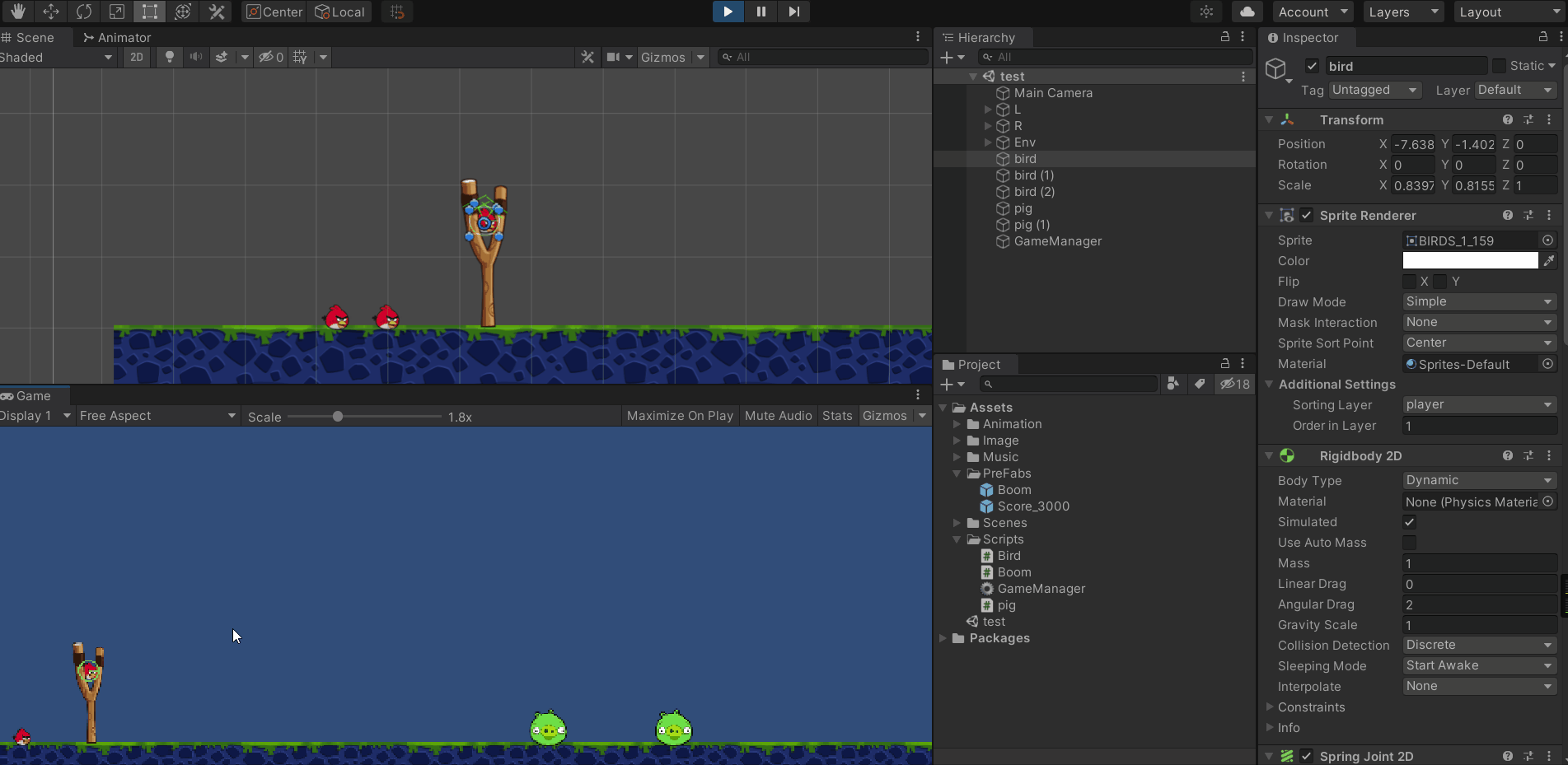
Task: Select the Rect tool
Action: point(150,12)
